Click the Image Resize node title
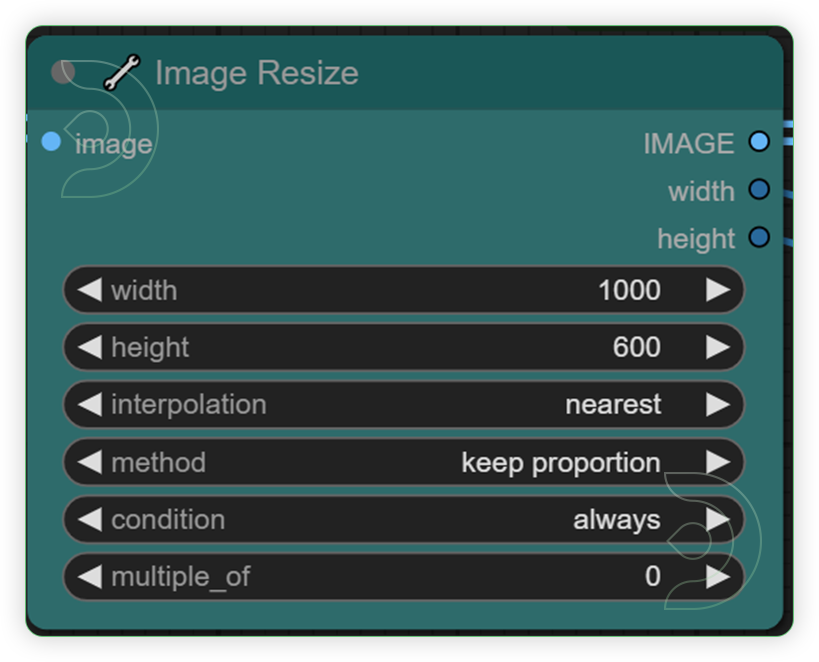This screenshot has width=819, height=662. [x=255, y=71]
